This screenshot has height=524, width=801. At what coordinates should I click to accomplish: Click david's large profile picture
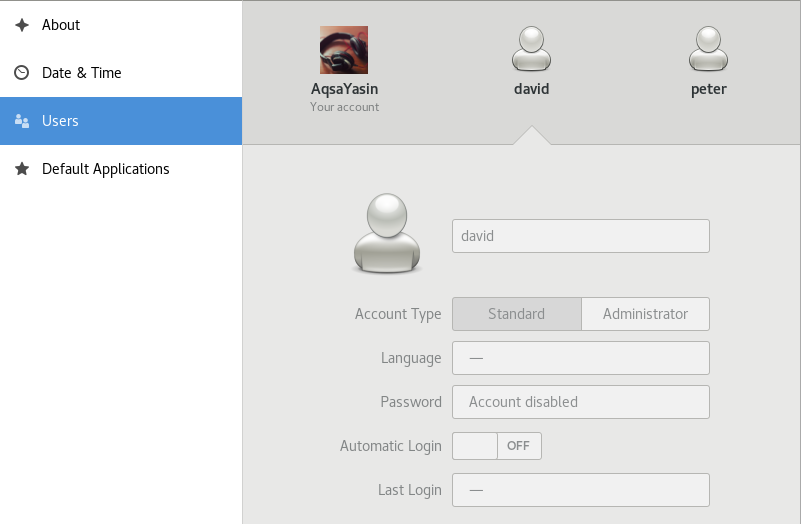point(387,234)
